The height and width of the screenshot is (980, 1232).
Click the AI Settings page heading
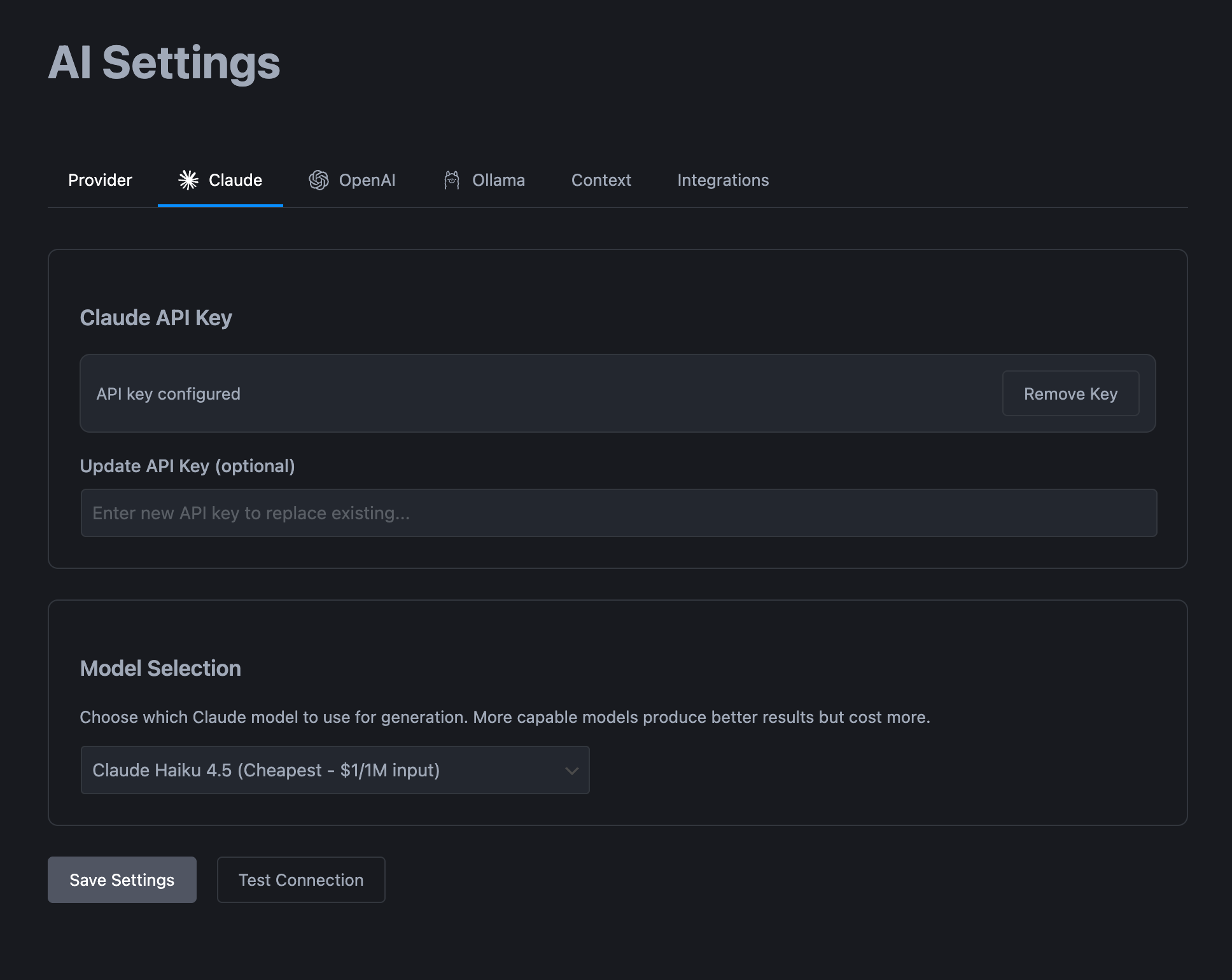point(164,62)
